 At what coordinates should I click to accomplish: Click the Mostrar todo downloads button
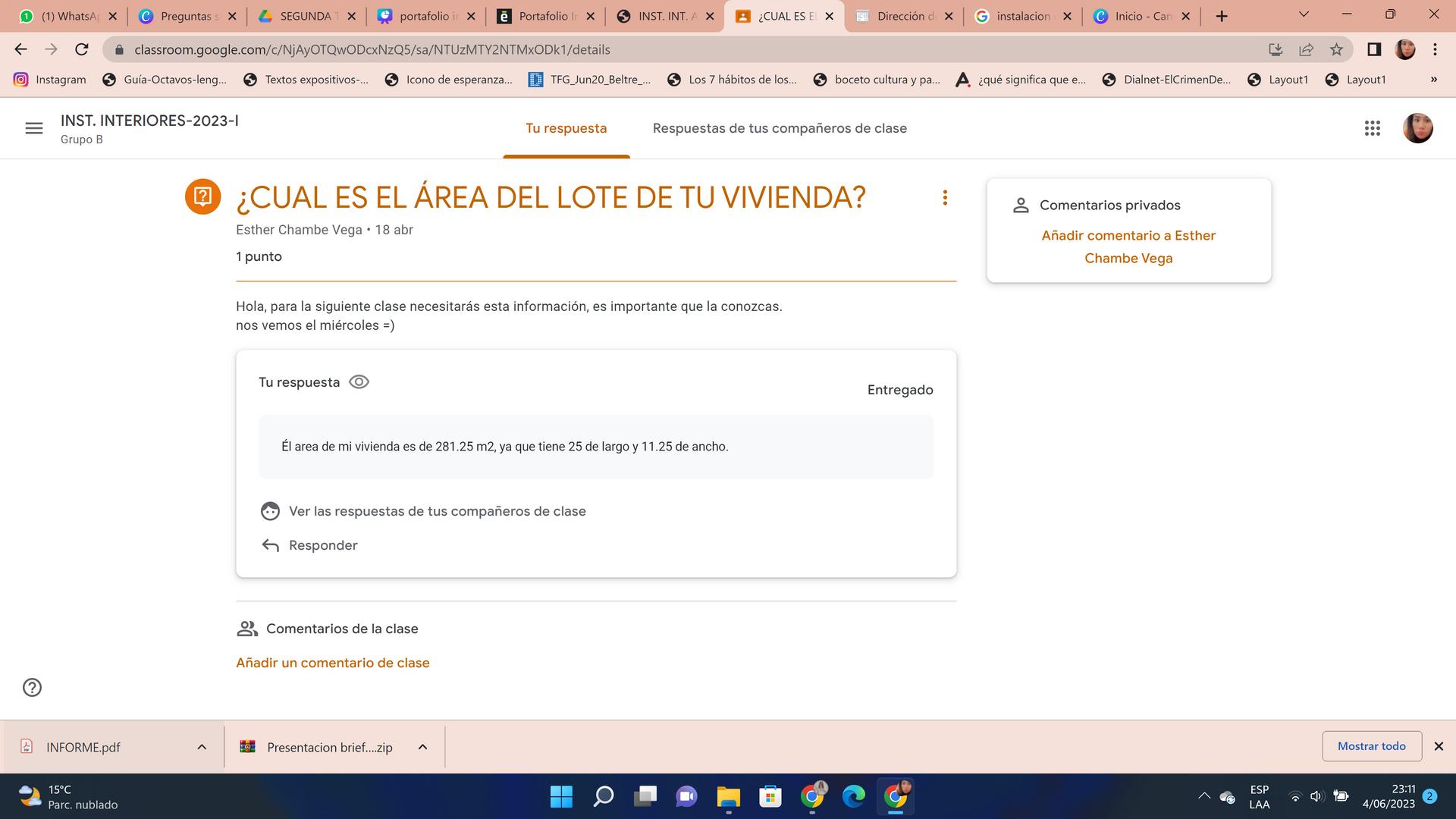coord(1371,746)
